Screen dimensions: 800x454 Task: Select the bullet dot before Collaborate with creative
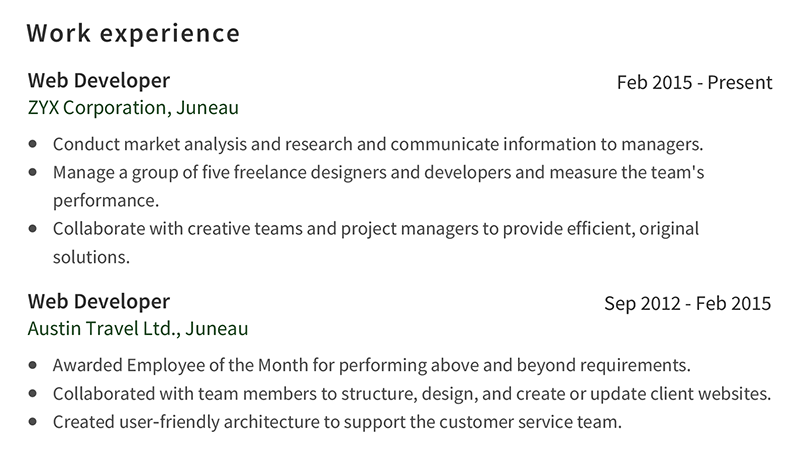point(33,229)
